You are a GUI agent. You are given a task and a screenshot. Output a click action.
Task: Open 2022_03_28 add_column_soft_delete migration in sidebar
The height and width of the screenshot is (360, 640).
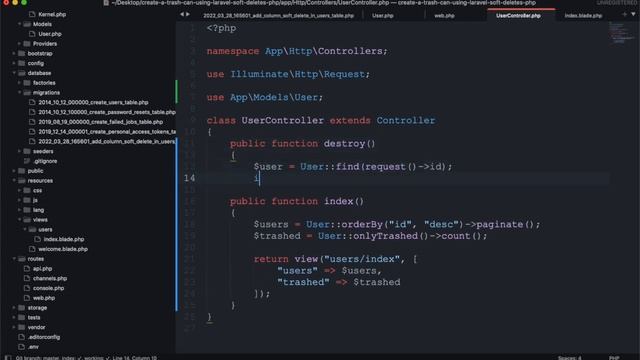(x=107, y=142)
